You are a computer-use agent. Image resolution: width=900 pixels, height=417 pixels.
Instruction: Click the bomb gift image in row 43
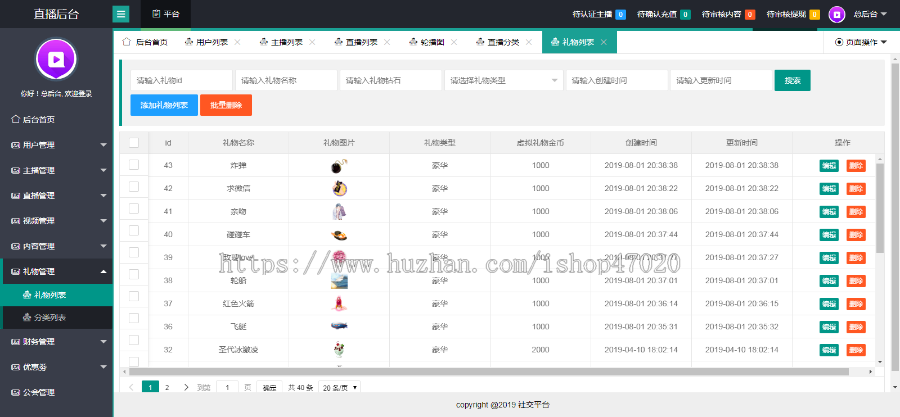[339, 166]
